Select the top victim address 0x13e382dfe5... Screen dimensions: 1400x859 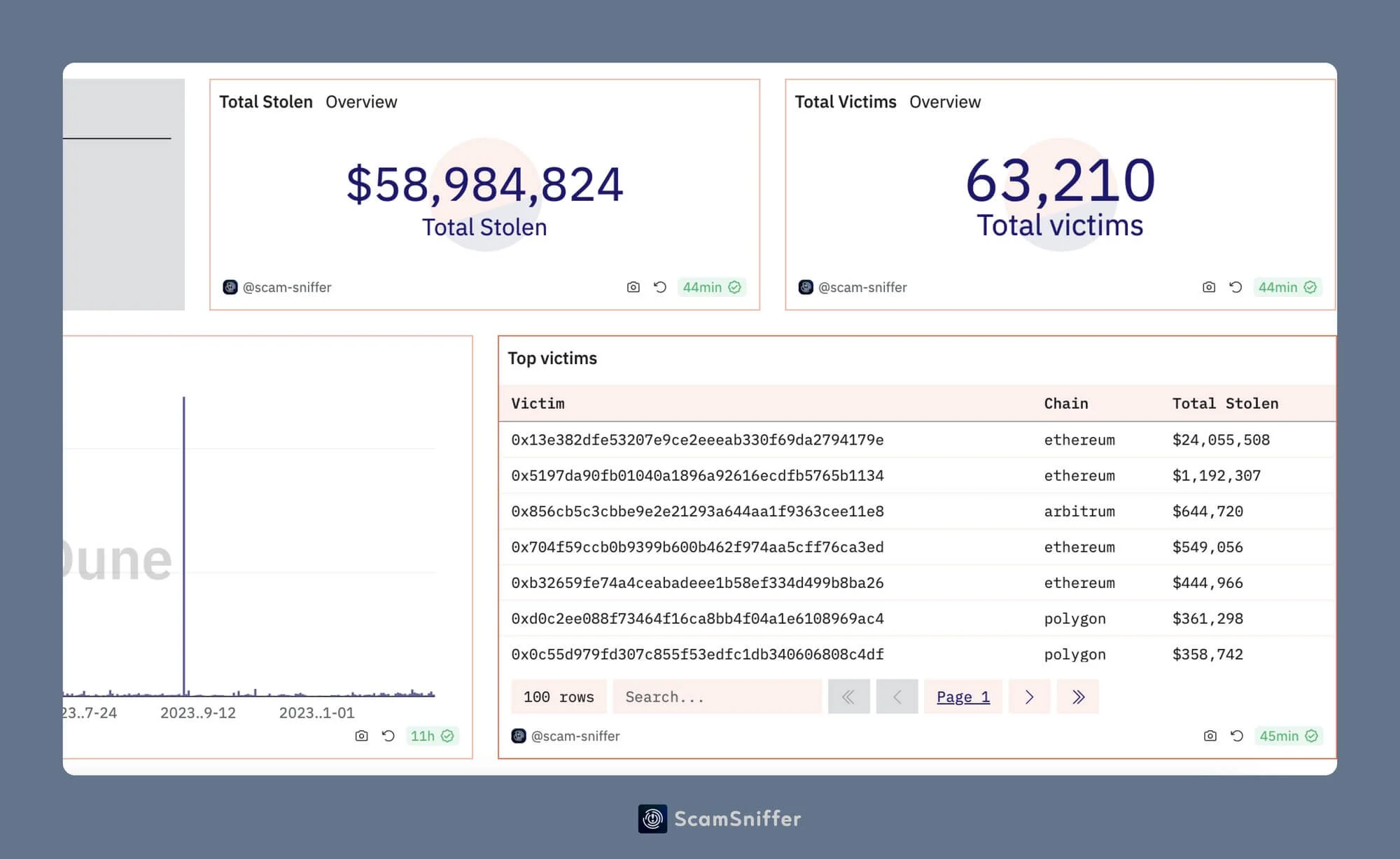[697, 440]
